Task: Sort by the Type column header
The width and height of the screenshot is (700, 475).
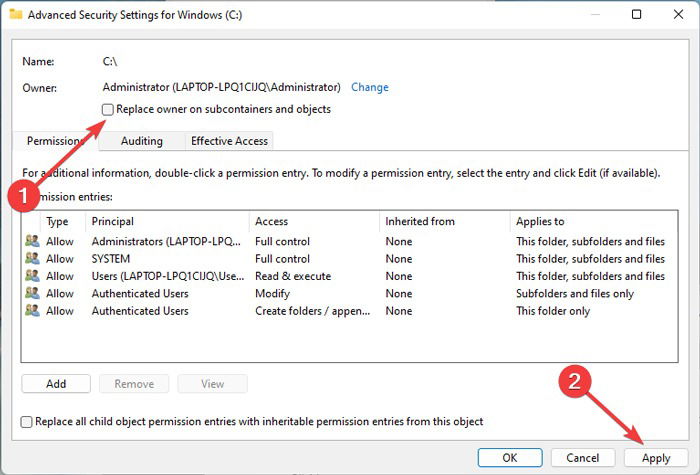Action: (57, 221)
